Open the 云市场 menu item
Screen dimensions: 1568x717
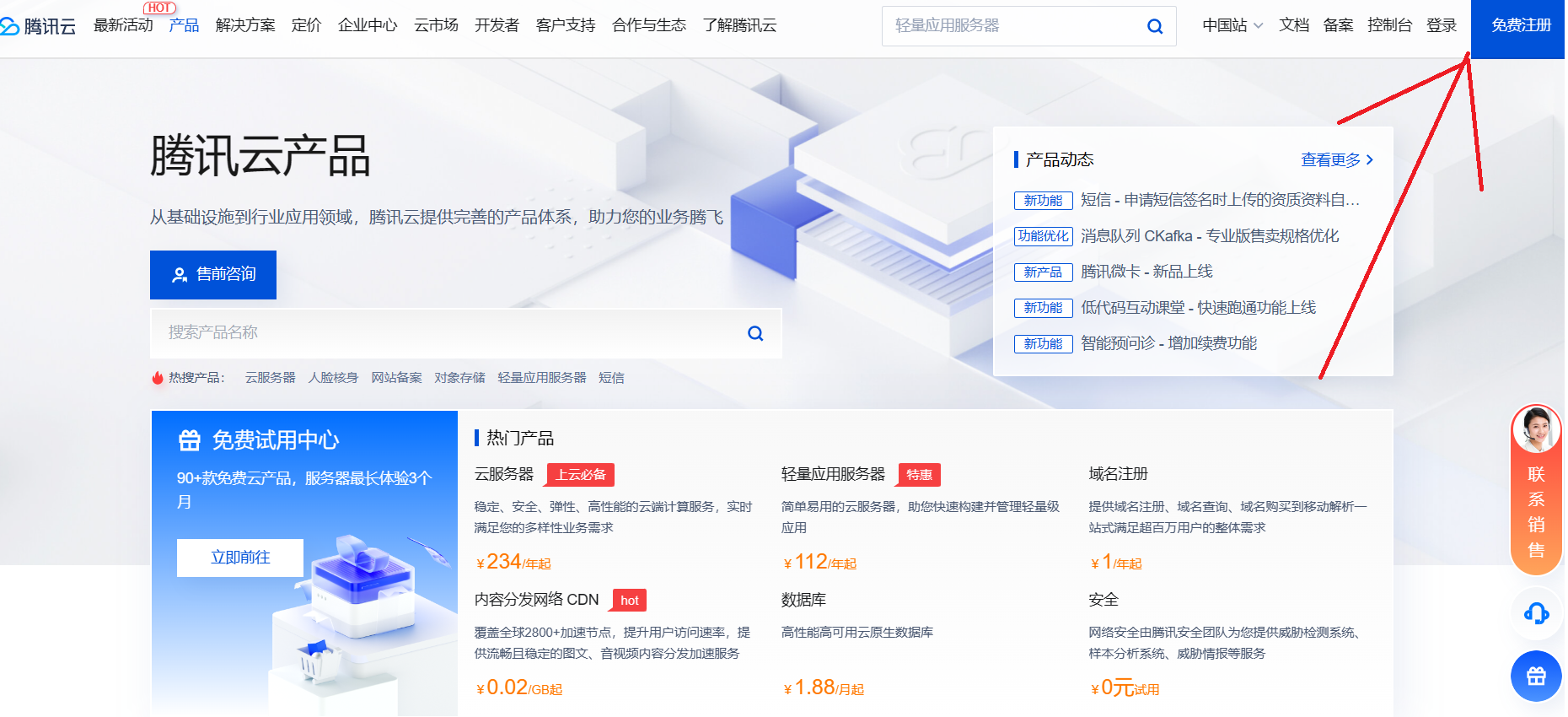[x=436, y=25]
